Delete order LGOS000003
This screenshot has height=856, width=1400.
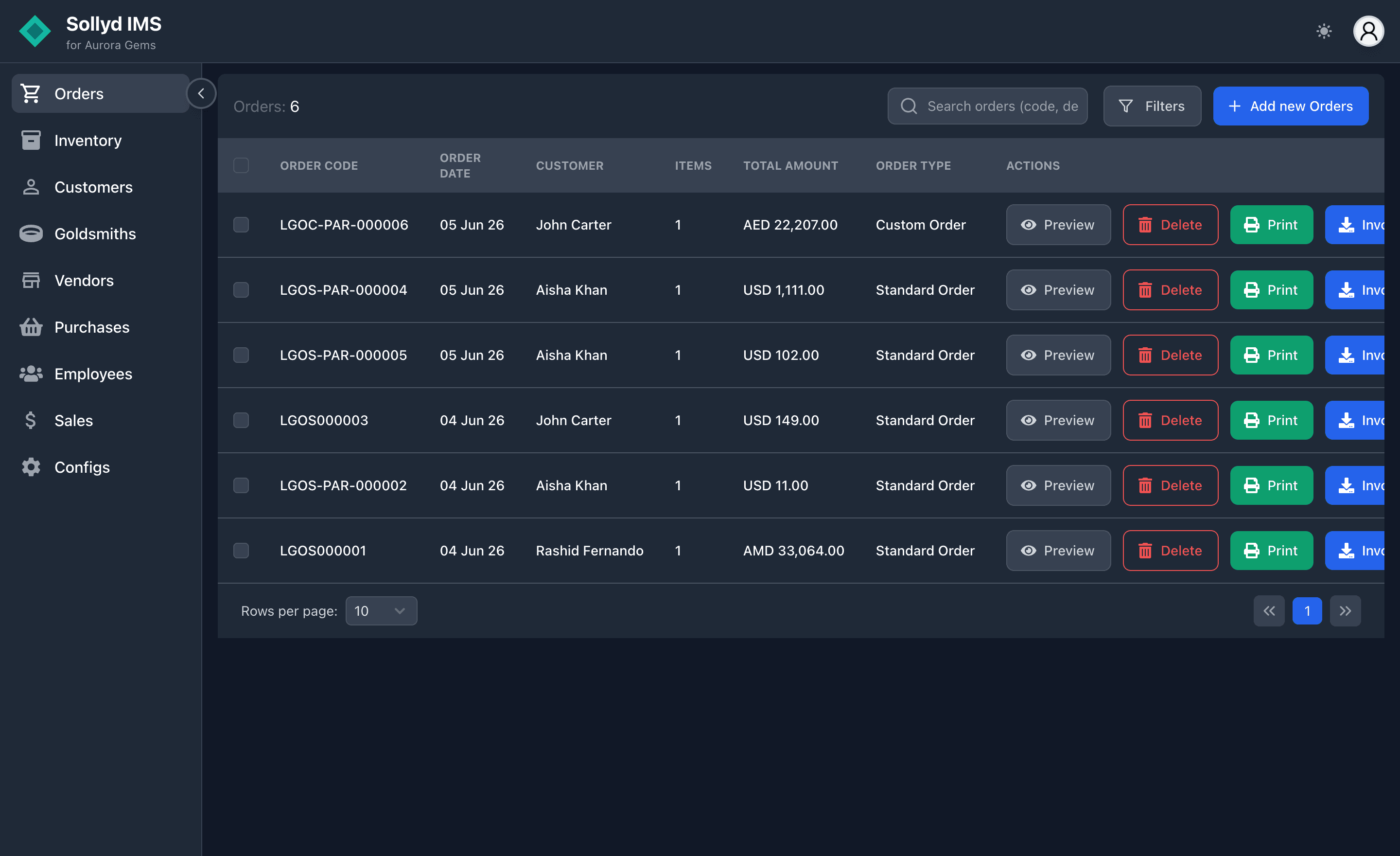(1170, 421)
